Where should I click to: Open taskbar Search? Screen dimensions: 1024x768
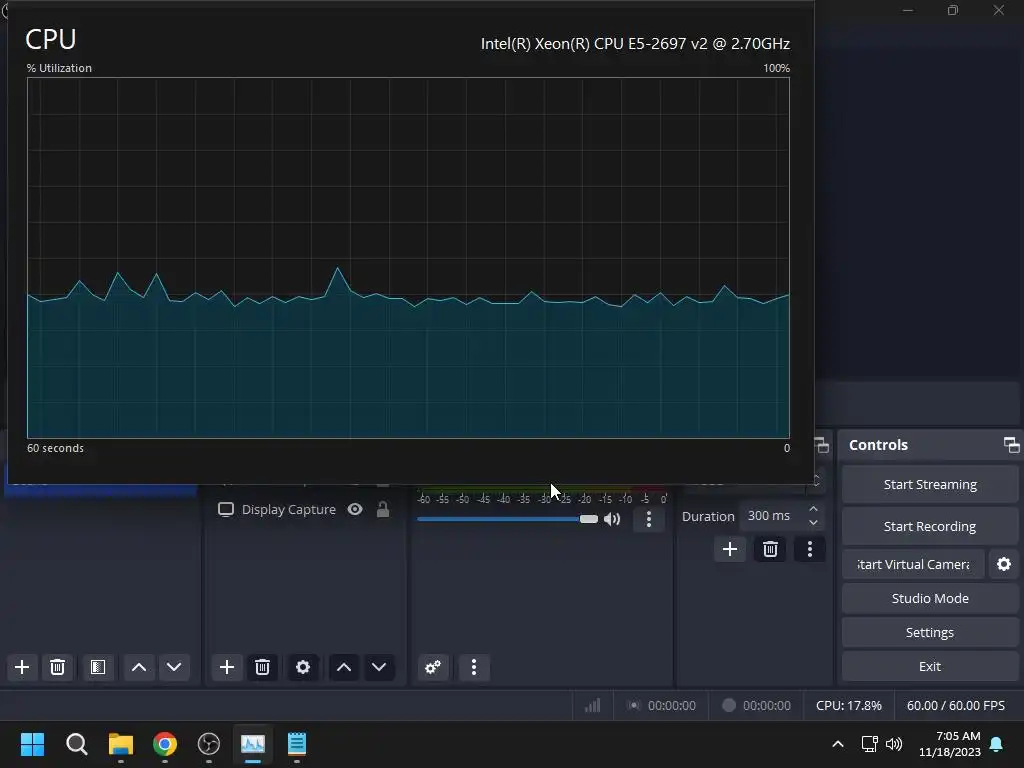(x=76, y=744)
